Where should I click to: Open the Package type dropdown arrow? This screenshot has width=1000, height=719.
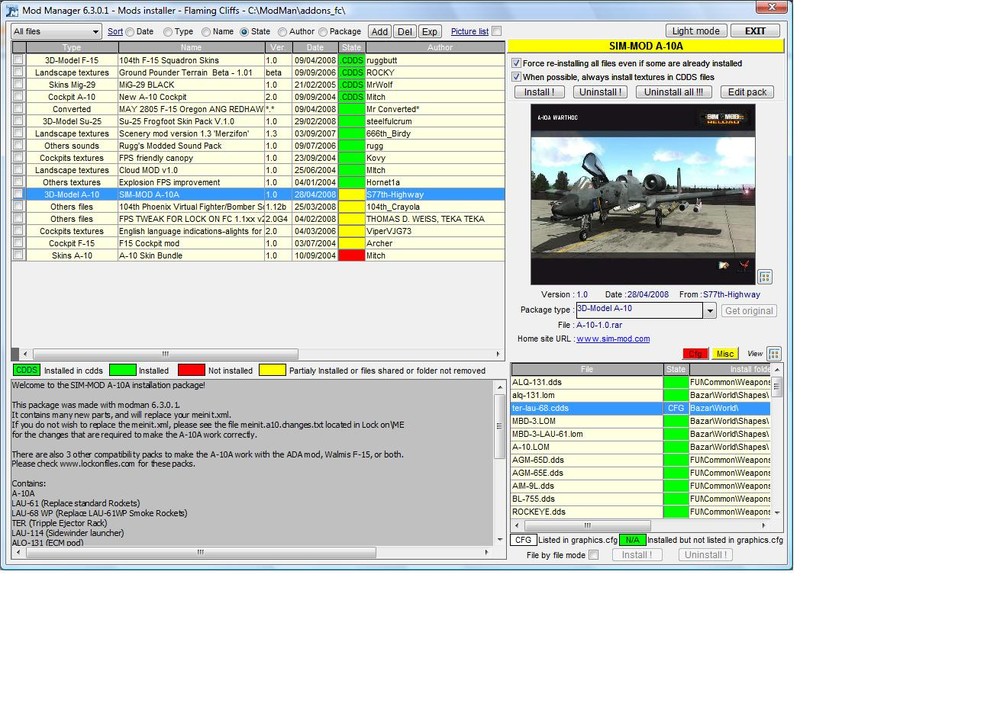(x=710, y=311)
